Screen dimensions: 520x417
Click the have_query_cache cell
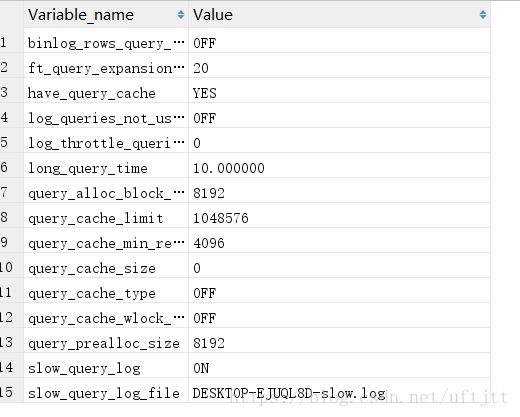pos(106,93)
